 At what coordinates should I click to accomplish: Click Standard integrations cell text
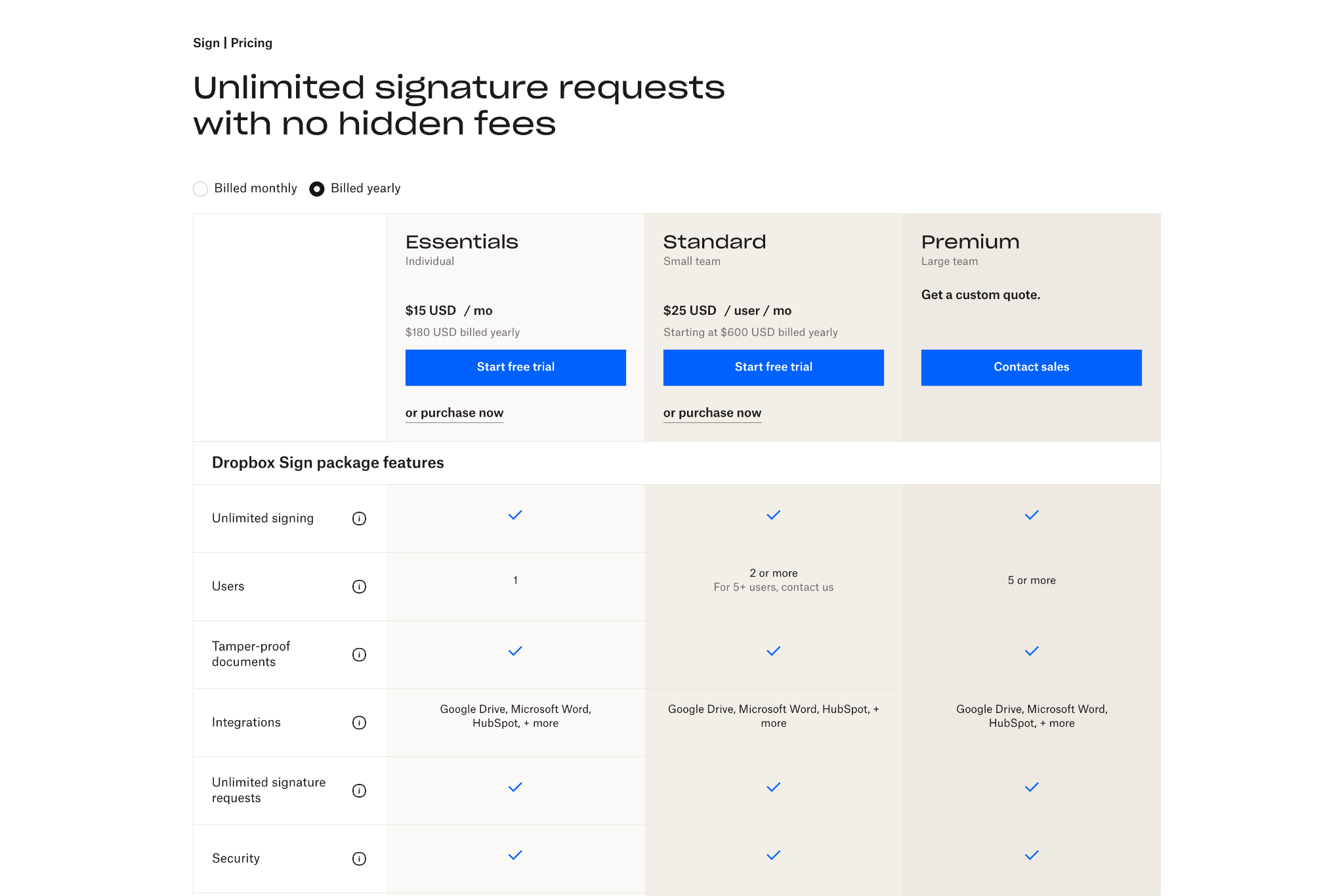tap(774, 716)
